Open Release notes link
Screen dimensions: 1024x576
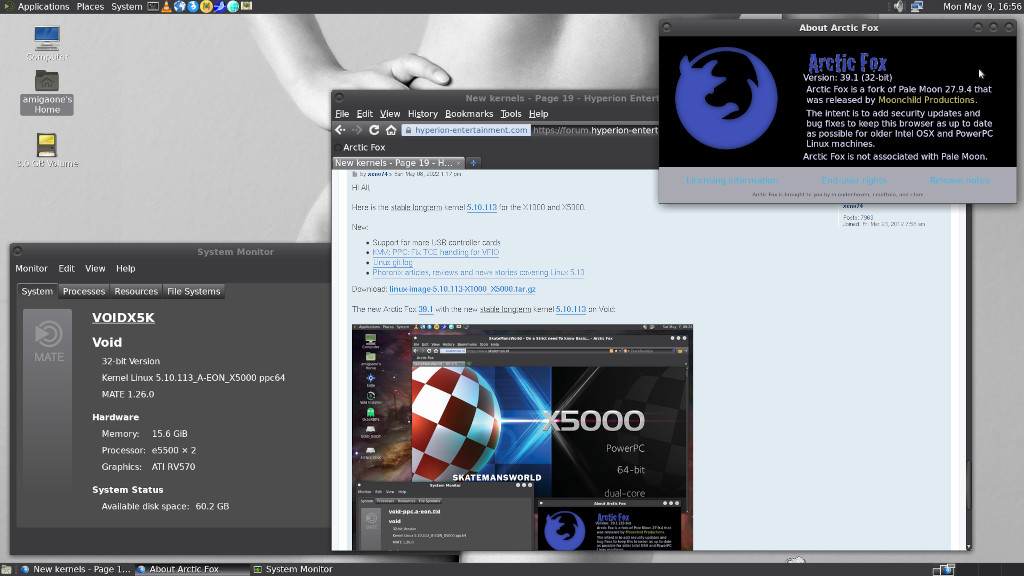coord(959,180)
